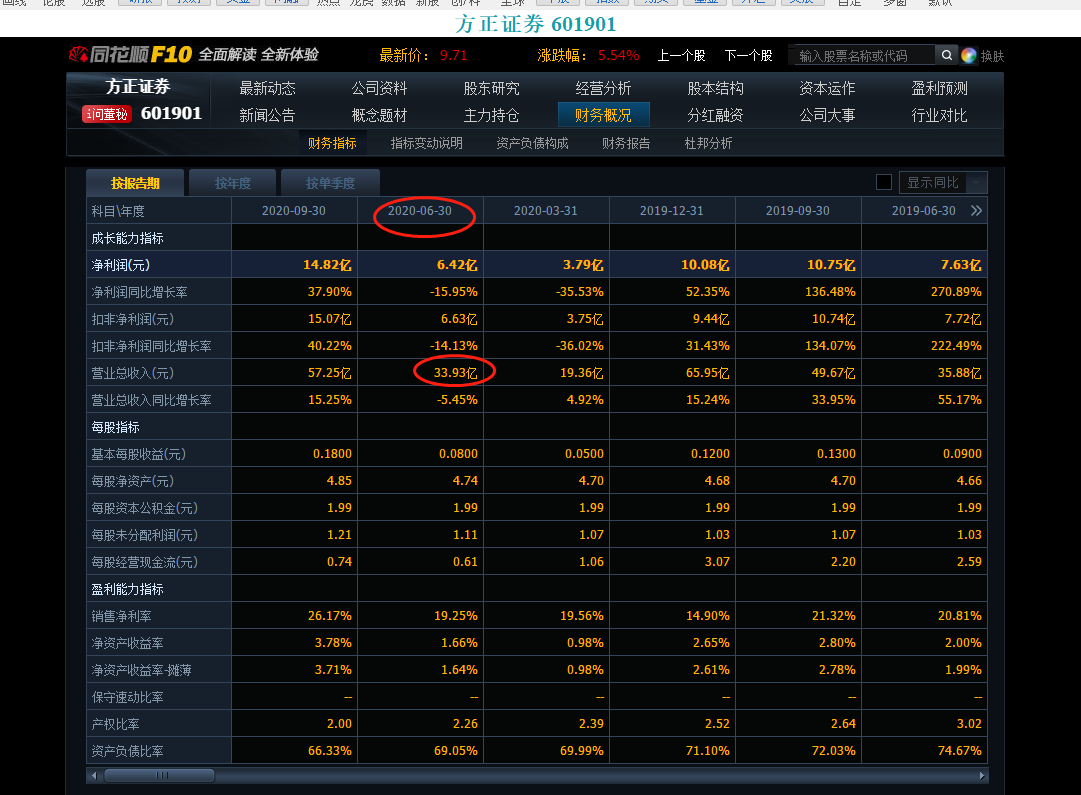Open the 经营分析 menu
The width and height of the screenshot is (1081, 795).
click(603, 88)
